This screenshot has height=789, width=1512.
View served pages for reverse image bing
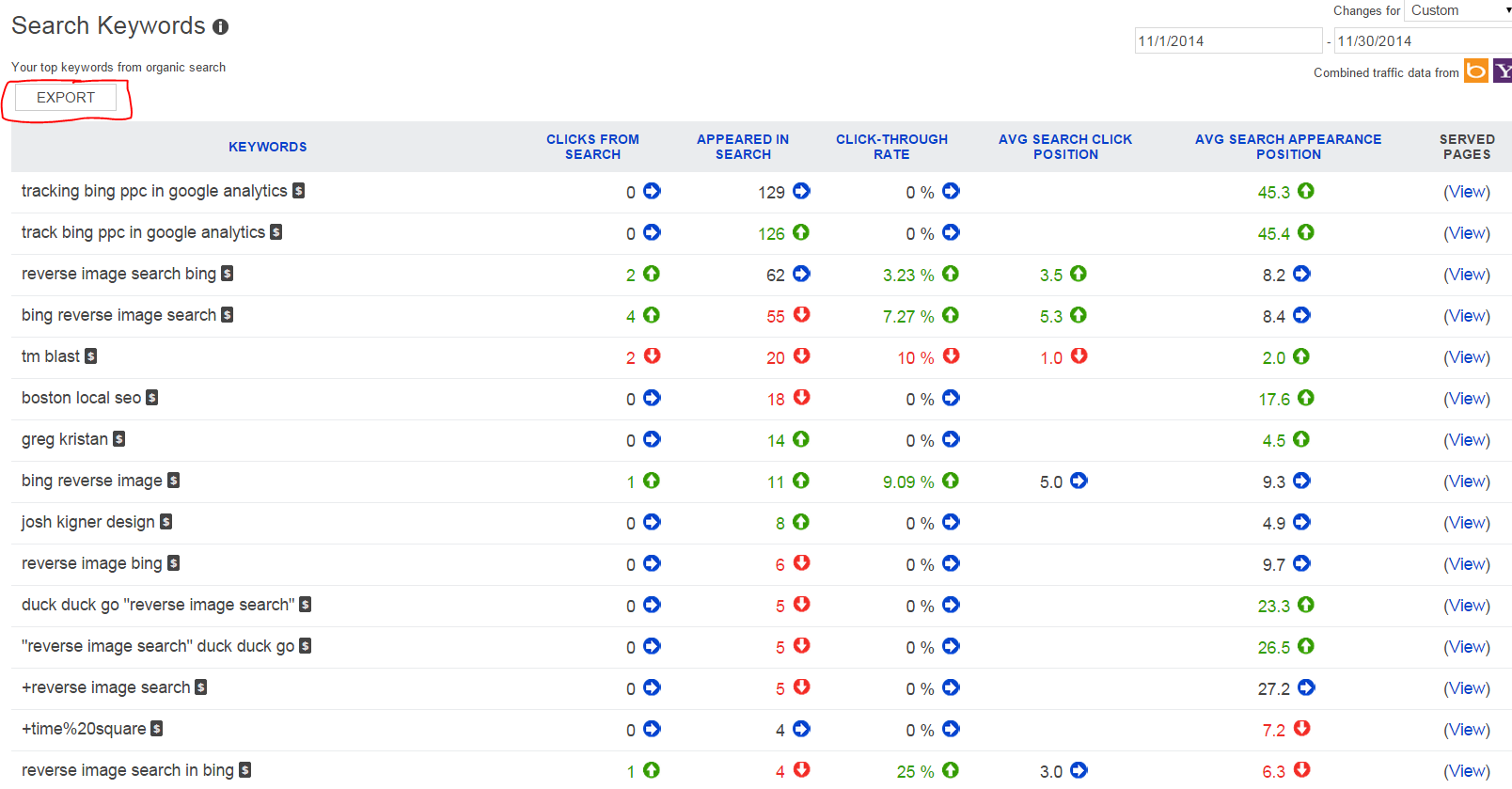(x=1467, y=564)
